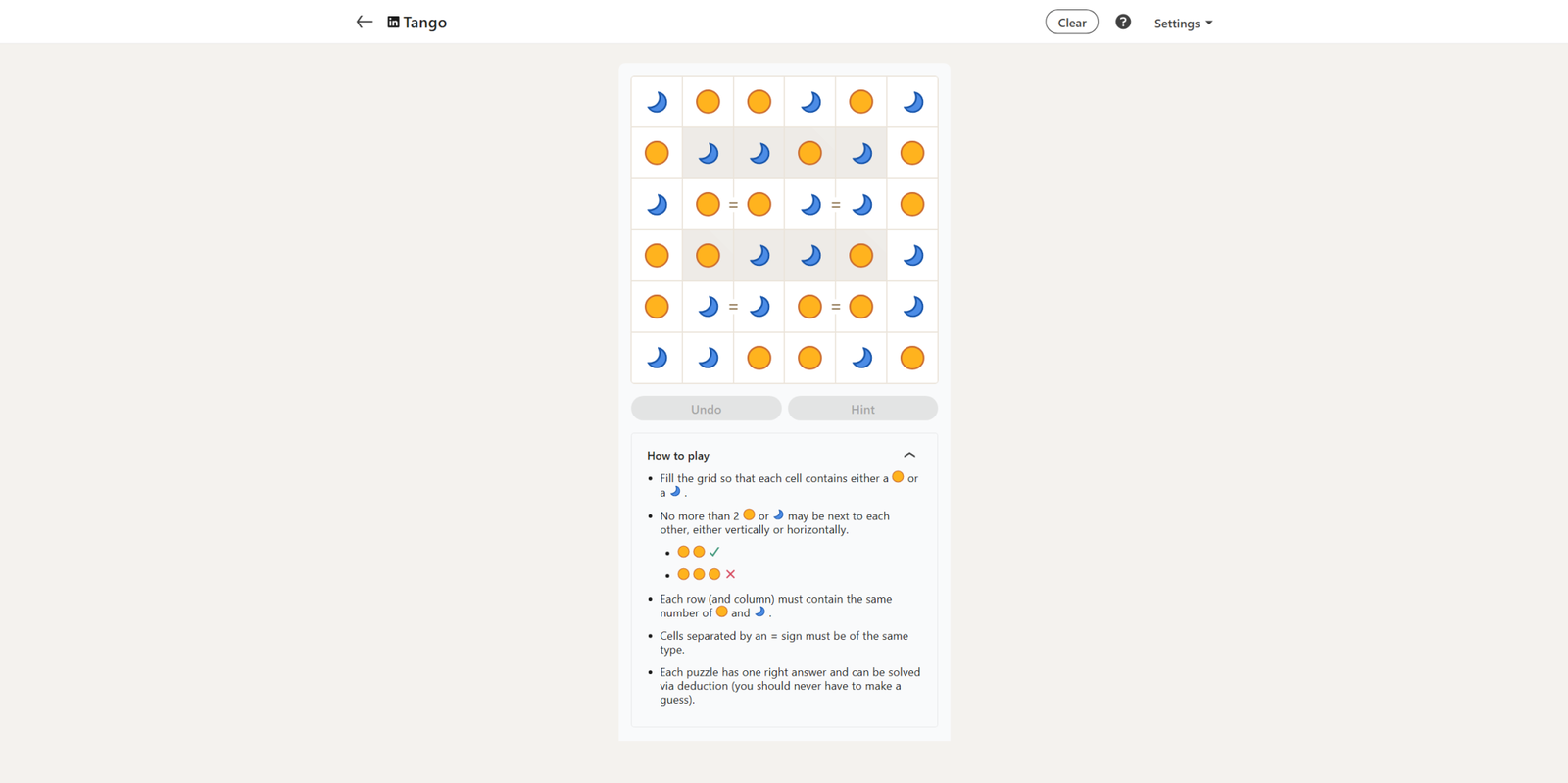Click the How to play heading
The image size is (1568, 783).
click(x=678, y=456)
